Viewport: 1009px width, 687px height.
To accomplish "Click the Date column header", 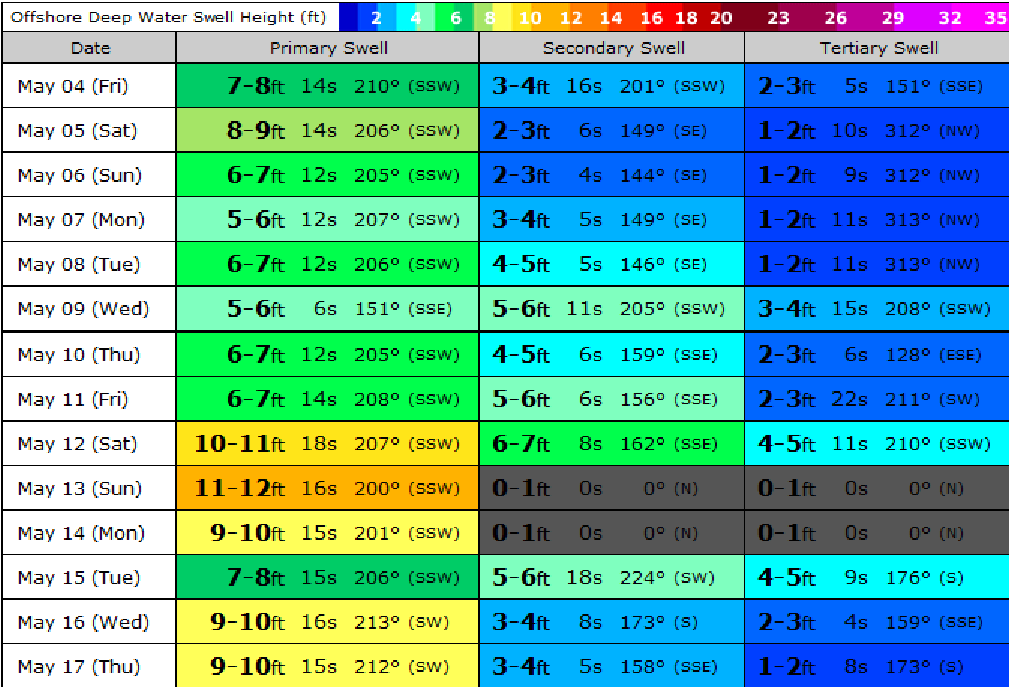I will click(90, 48).
